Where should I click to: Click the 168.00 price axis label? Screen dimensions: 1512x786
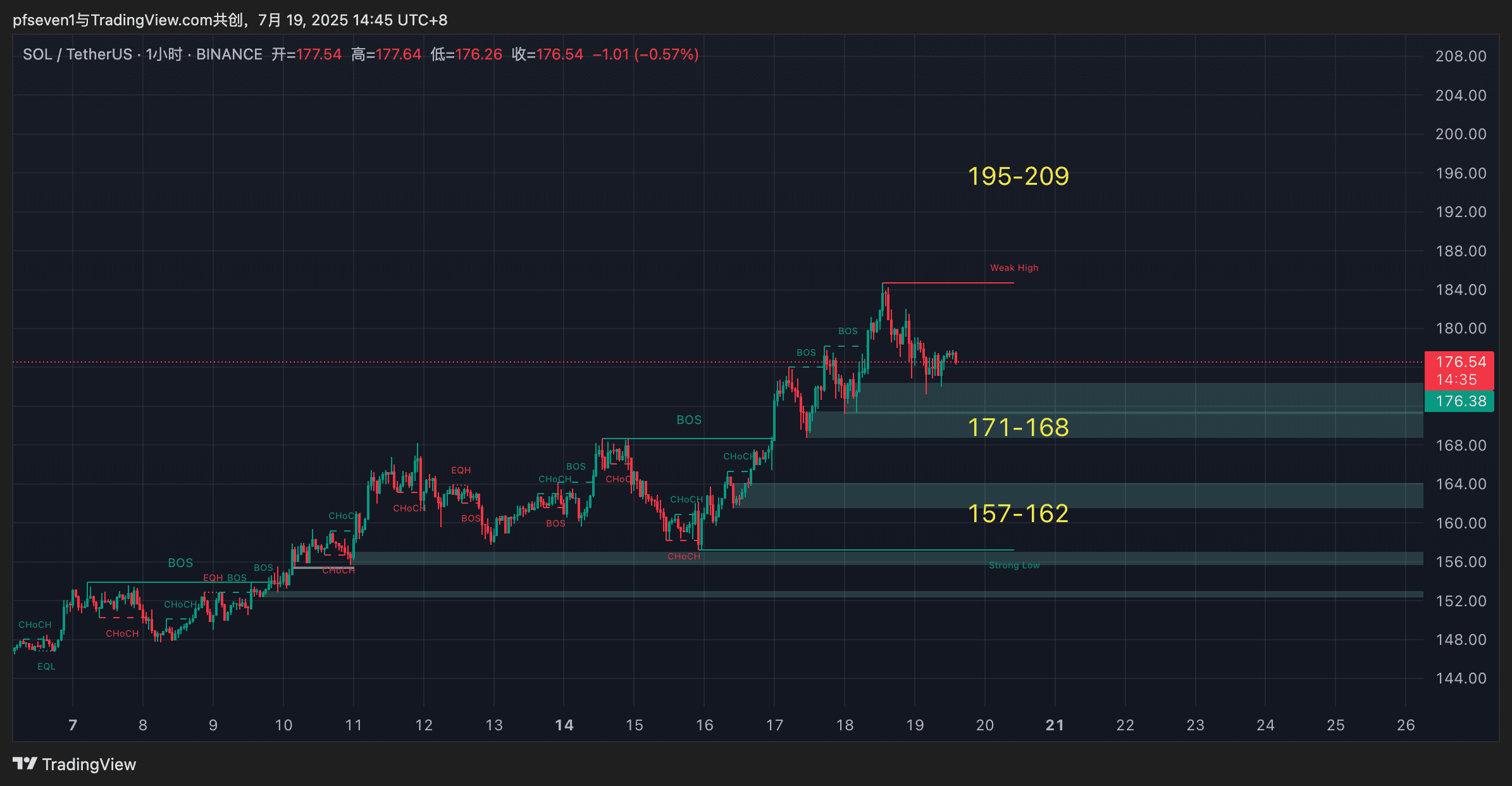(1461, 446)
